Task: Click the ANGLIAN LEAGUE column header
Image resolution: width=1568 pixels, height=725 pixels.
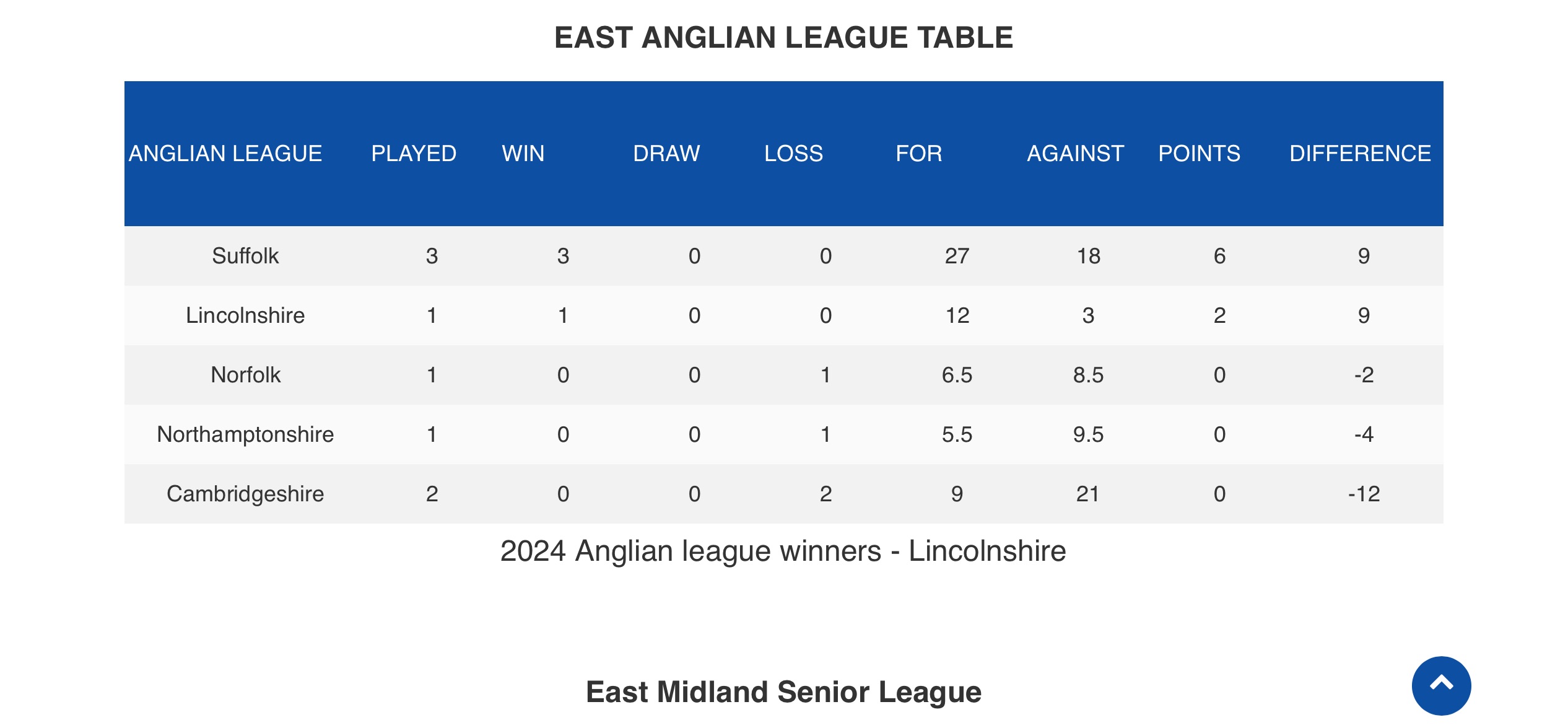Action: [225, 153]
